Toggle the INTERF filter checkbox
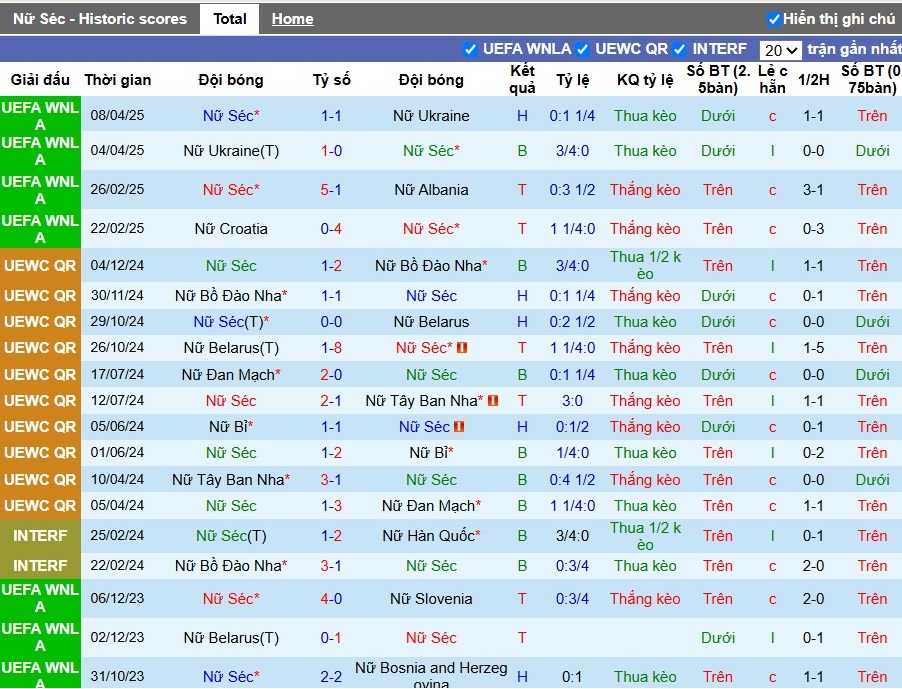Screen dimensions: 902x689 pyautogui.click(x=679, y=49)
